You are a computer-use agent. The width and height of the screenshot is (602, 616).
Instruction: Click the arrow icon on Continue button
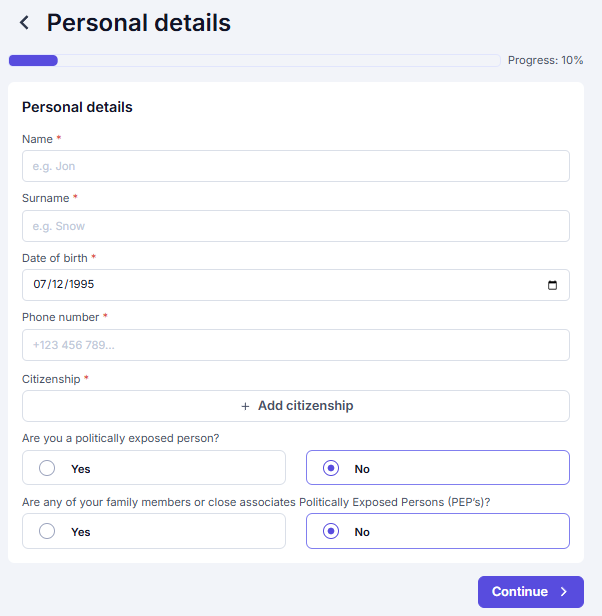point(563,592)
